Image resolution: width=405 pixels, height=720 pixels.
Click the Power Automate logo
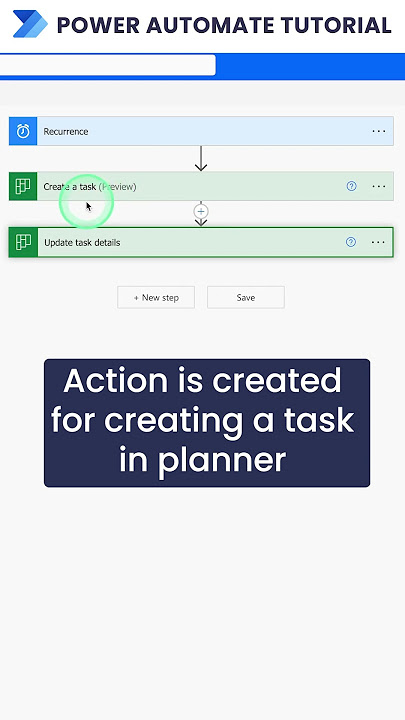coord(30,24)
